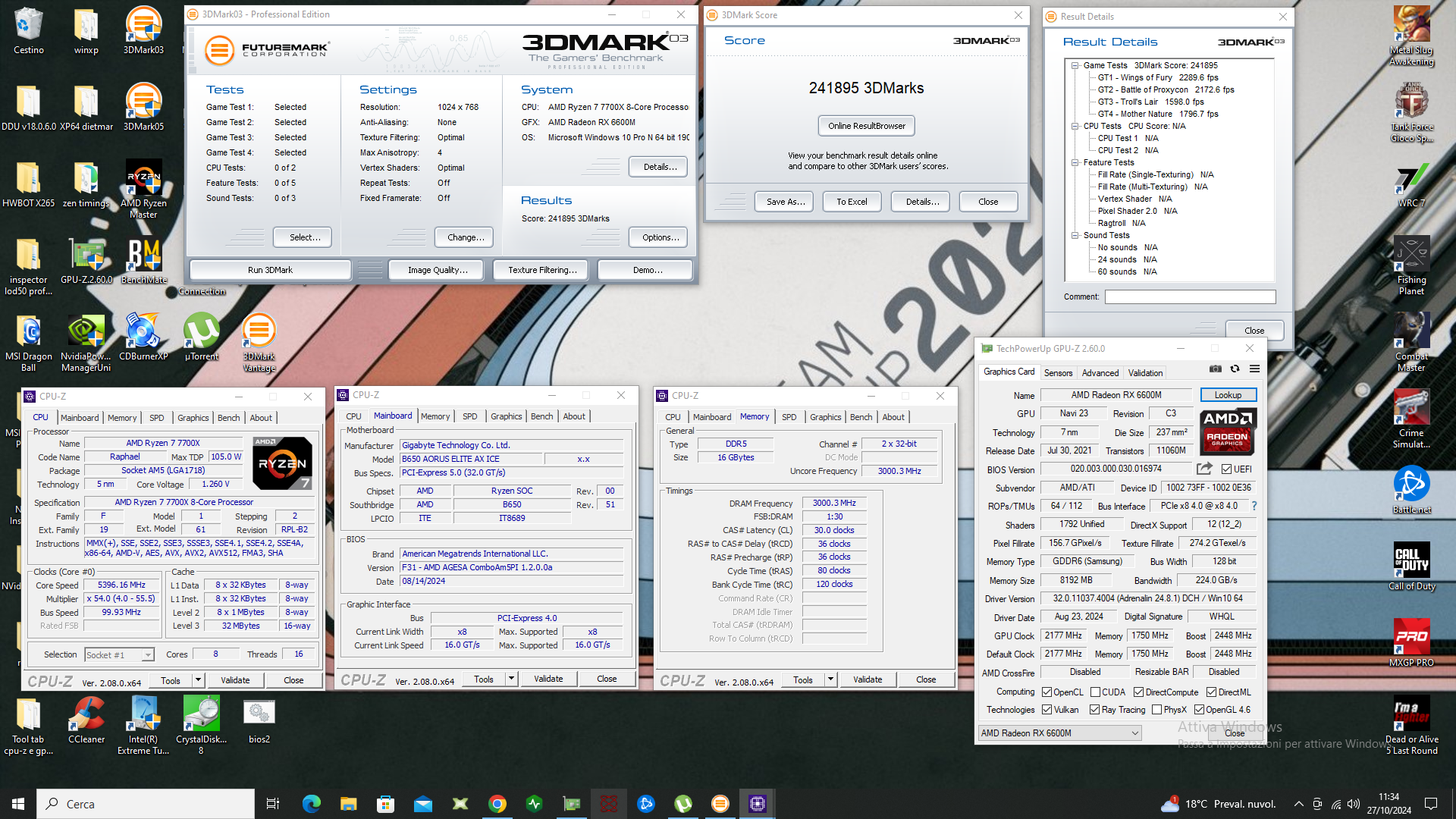The width and height of the screenshot is (1456, 819).
Task: Open the MXGP PRO desktop icon
Action: (x=1411, y=643)
